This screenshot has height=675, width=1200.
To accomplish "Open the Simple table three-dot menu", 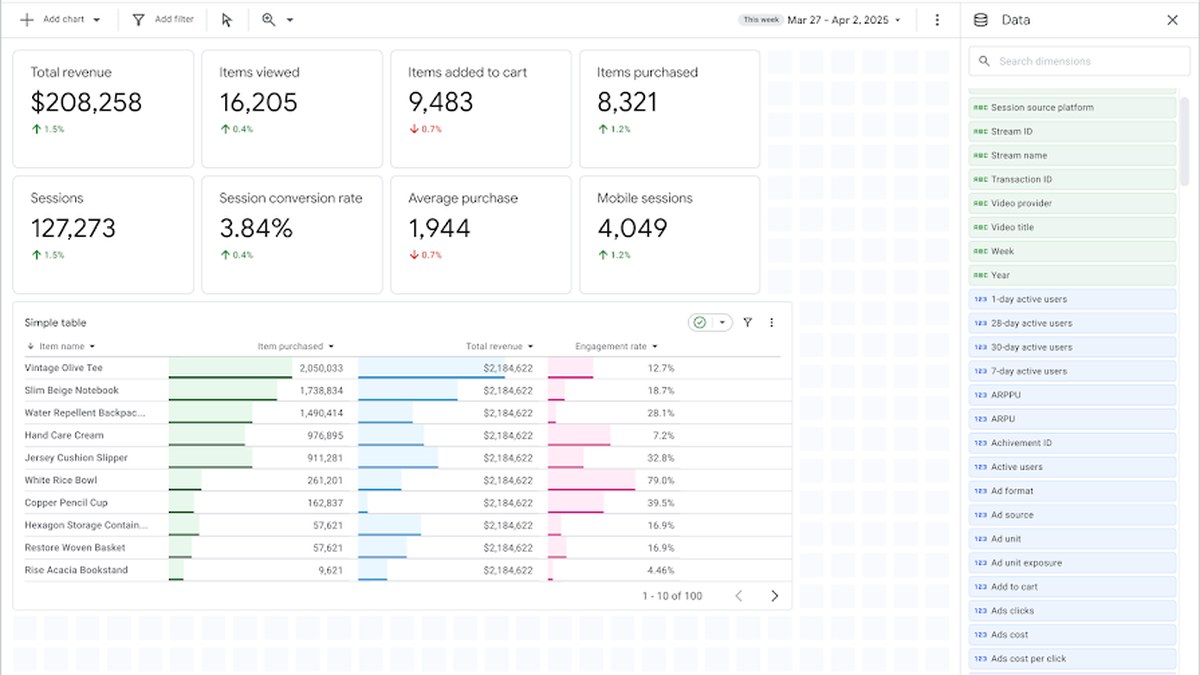I will [x=771, y=323].
